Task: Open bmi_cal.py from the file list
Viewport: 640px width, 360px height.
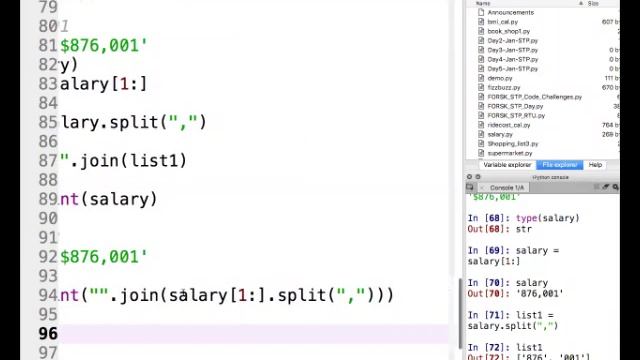Action: pos(502,22)
